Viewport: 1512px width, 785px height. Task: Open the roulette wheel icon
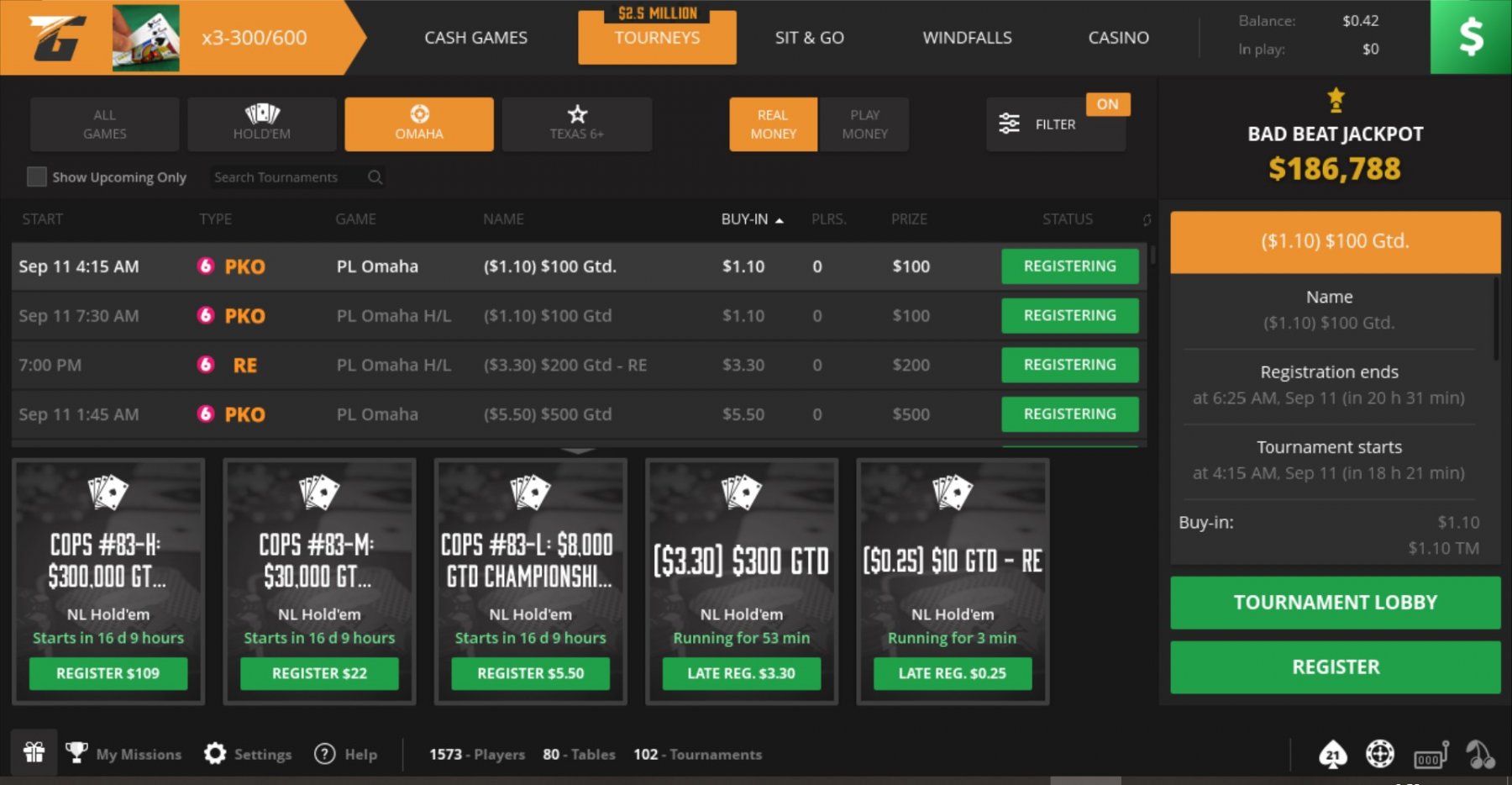[1380, 754]
